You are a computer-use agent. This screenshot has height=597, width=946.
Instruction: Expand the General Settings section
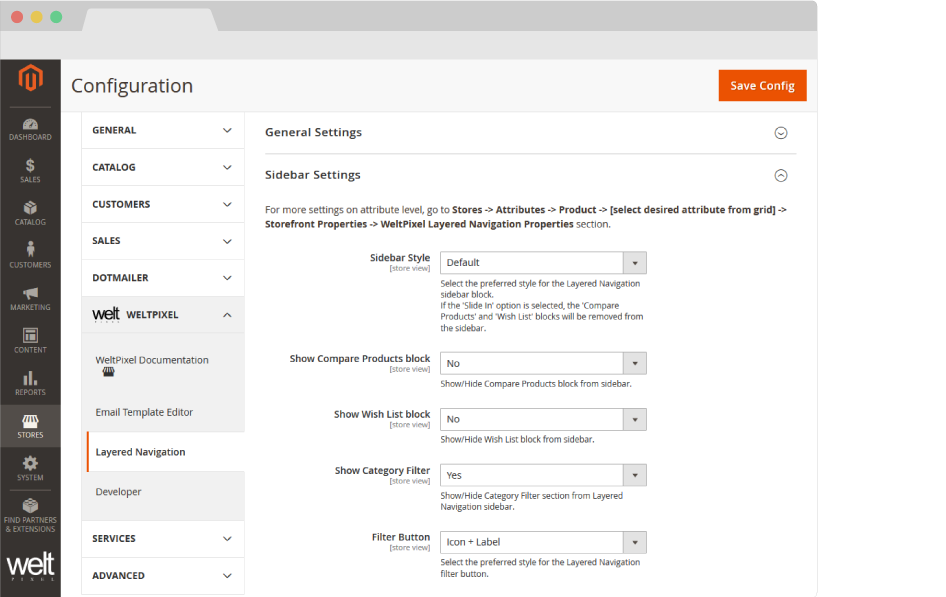pyautogui.click(x=781, y=133)
